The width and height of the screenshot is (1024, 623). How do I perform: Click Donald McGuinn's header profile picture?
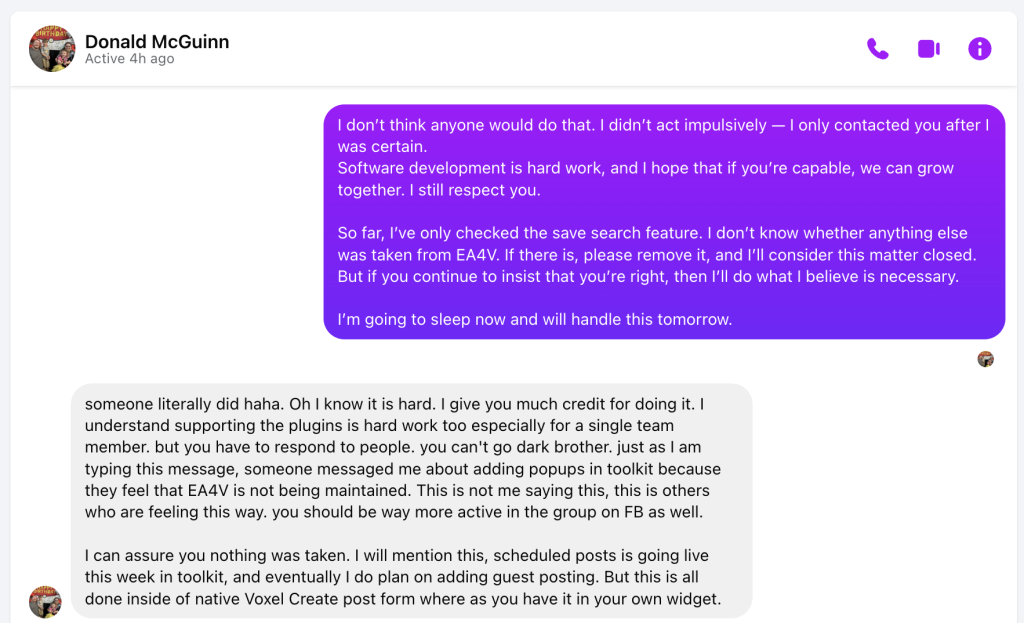(x=52, y=49)
